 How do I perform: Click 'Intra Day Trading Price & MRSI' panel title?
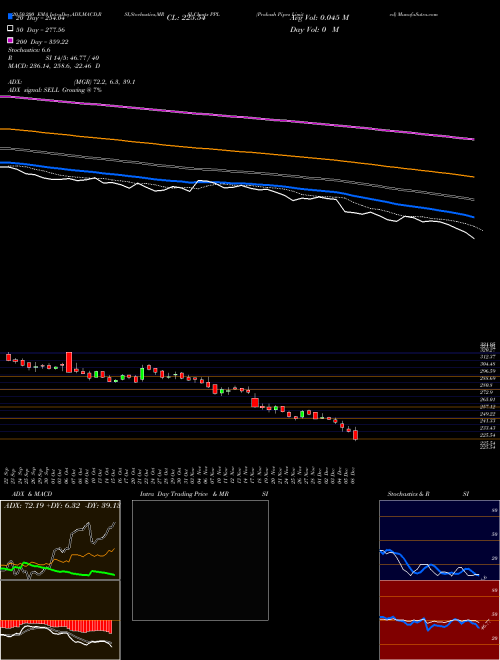pyautogui.click(x=204, y=494)
